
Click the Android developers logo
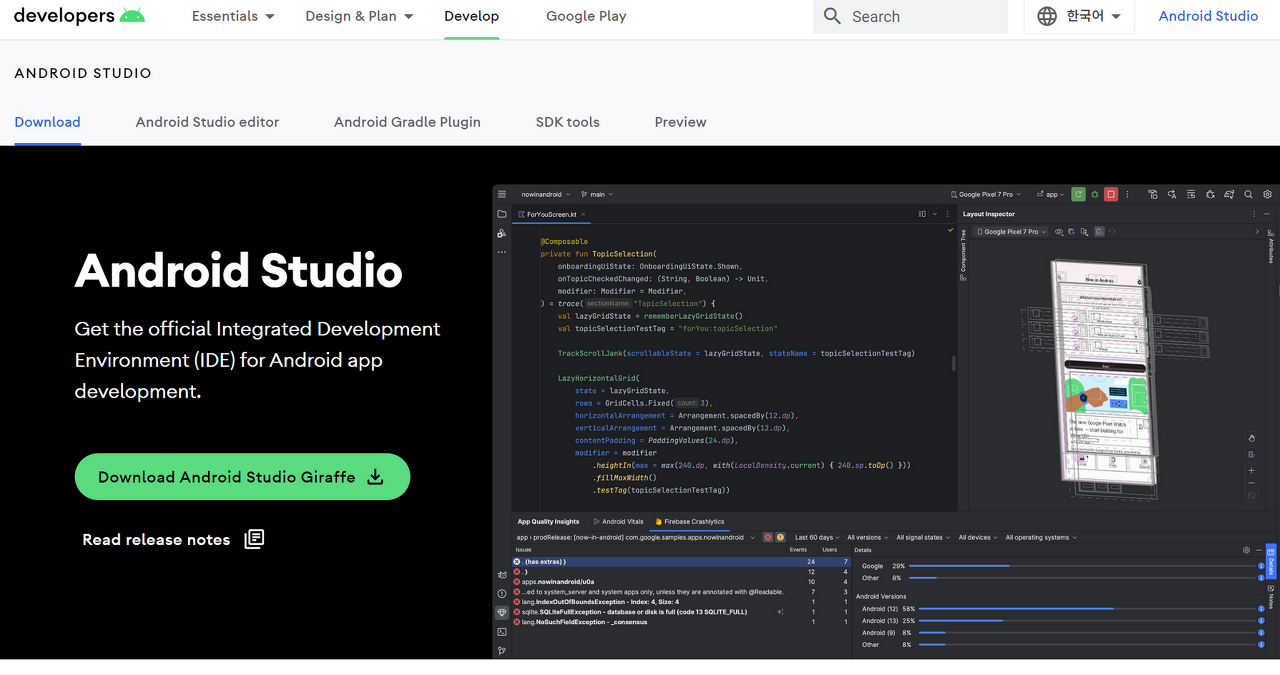[x=79, y=16]
